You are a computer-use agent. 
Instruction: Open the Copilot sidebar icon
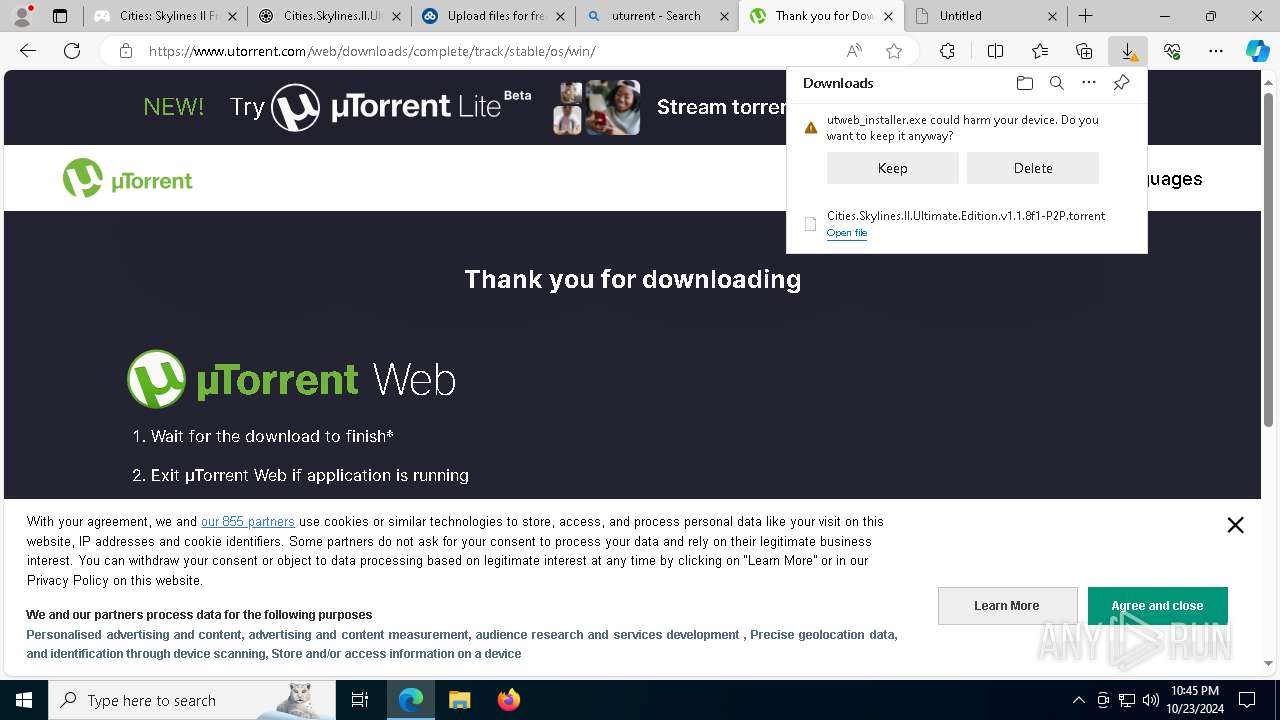tap(1257, 51)
